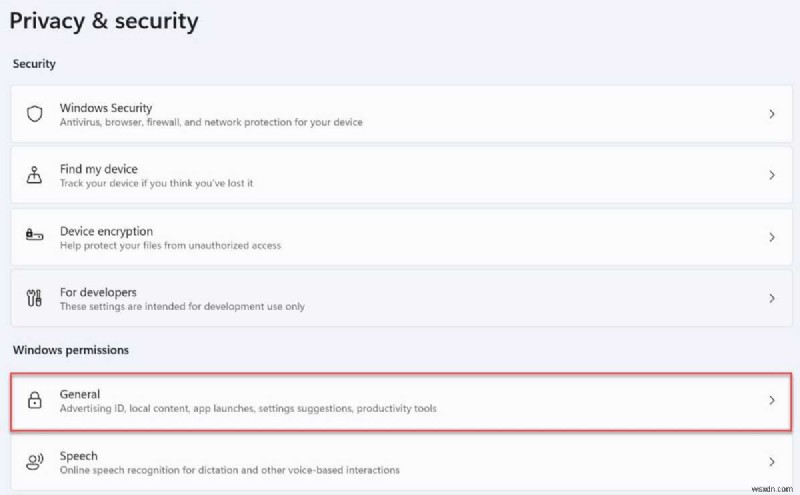Click the chevron on the General row
This screenshot has width=800, height=495.
pos(771,400)
